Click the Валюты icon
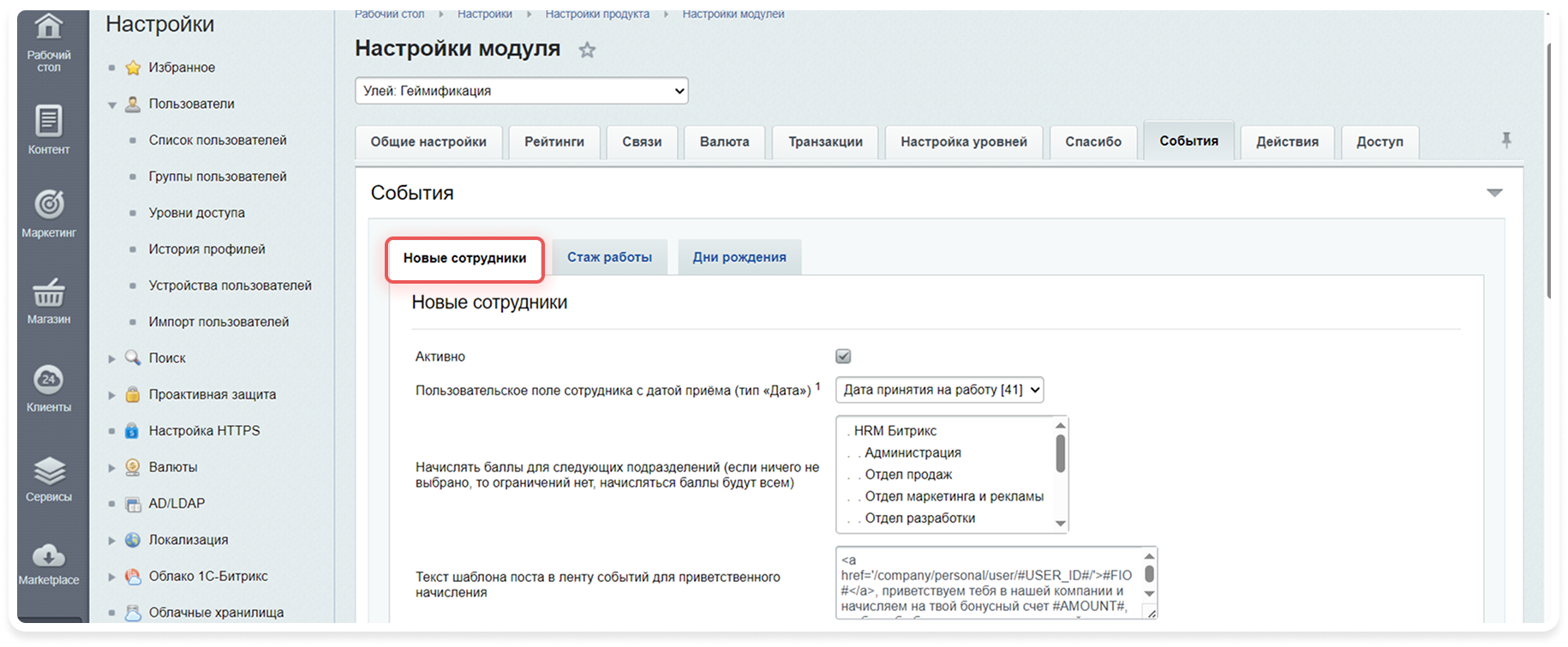Viewport: 1568px width, 647px height. click(x=133, y=467)
